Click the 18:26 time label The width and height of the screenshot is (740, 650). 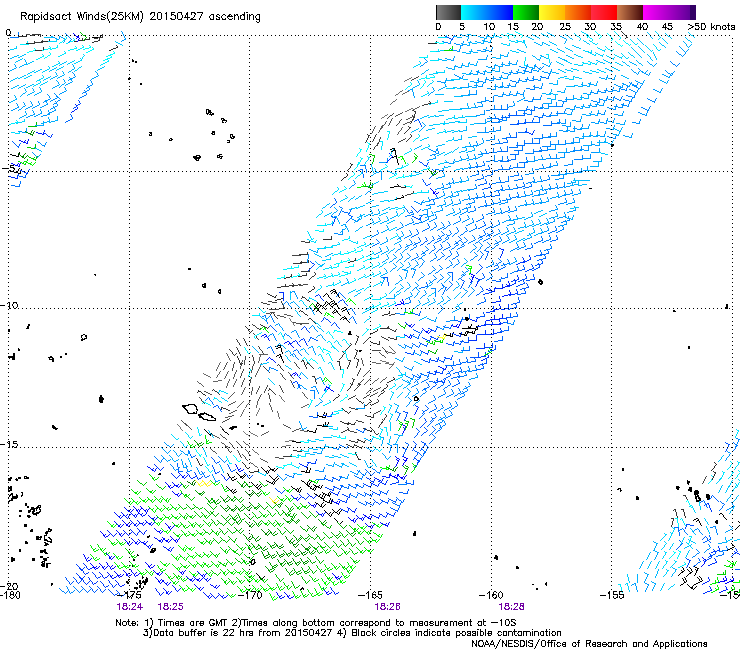coord(387,607)
